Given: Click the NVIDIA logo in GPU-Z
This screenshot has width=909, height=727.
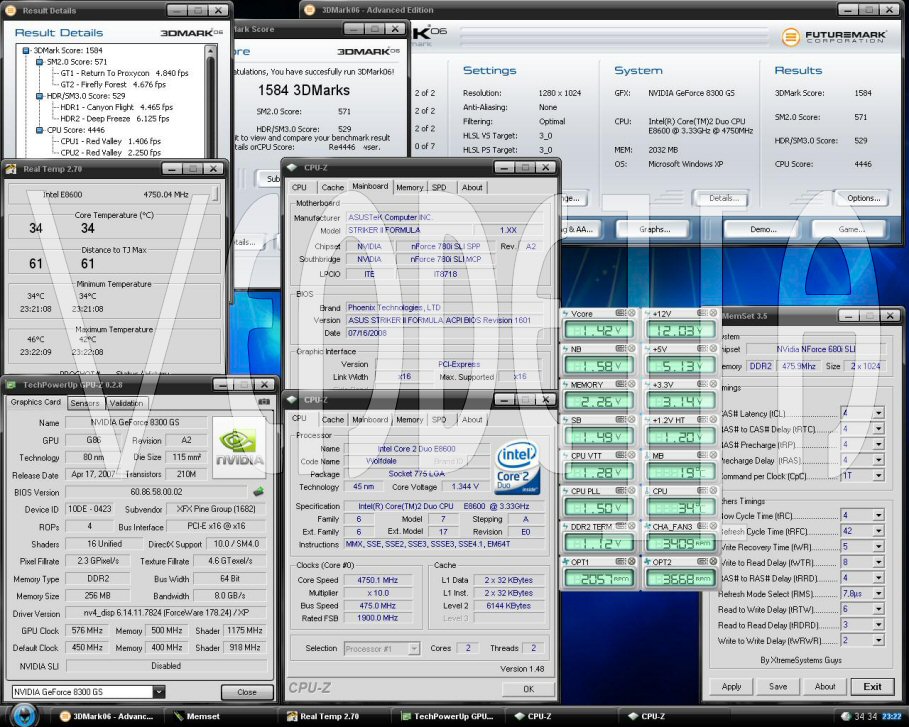Looking at the screenshot, I should point(239,448).
